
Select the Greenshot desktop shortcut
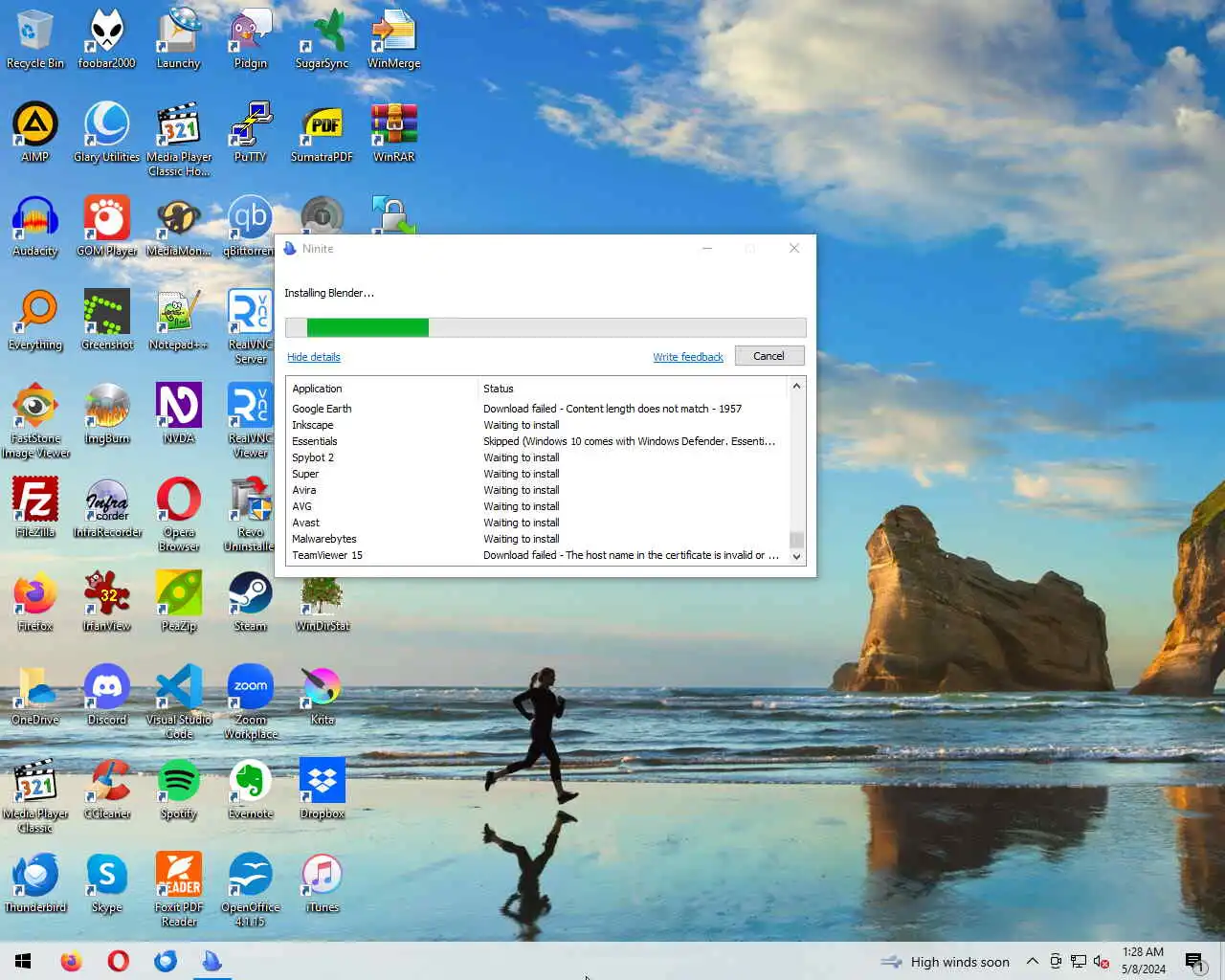[x=106, y=320]
